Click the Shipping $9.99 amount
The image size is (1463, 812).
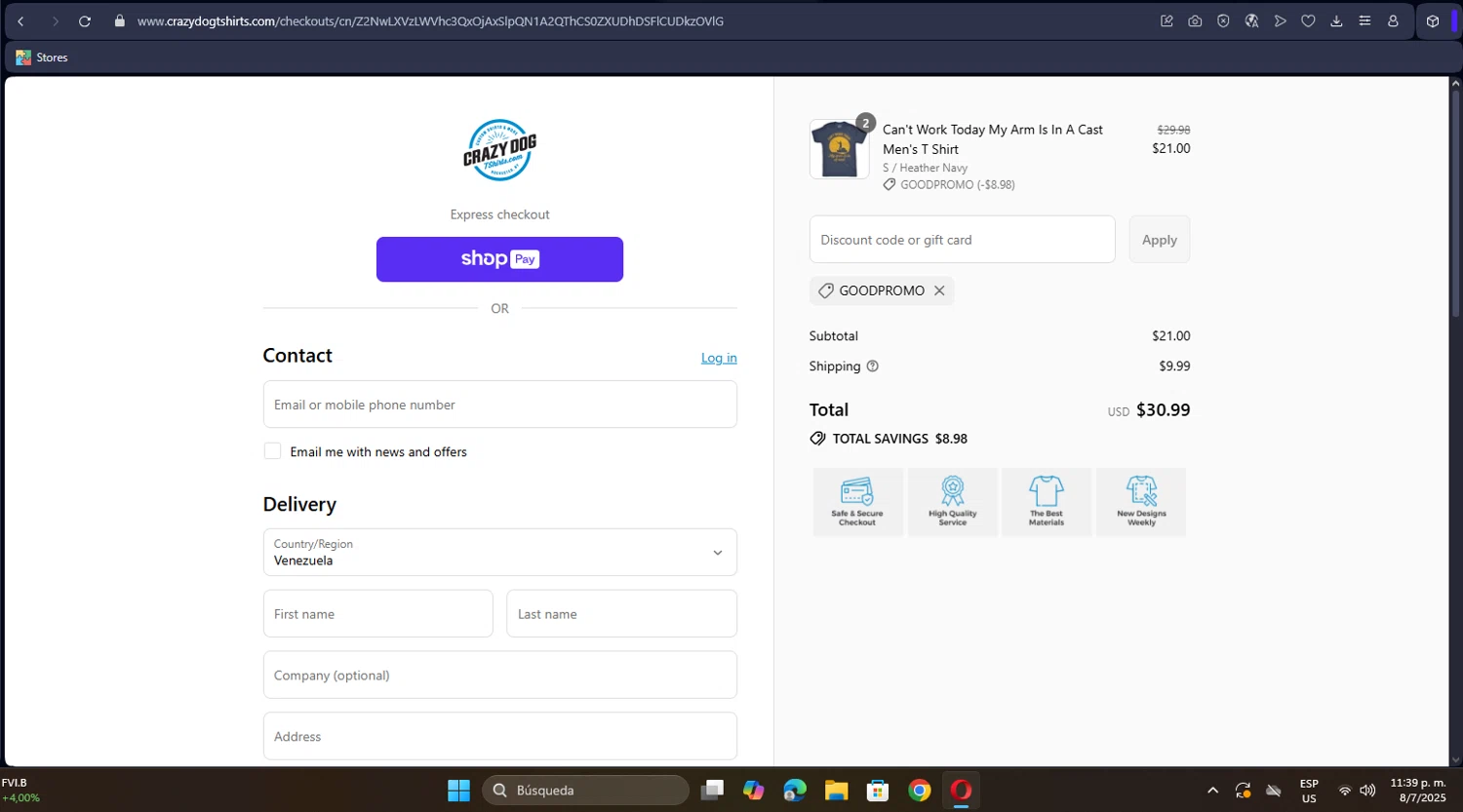[1174, 367]
